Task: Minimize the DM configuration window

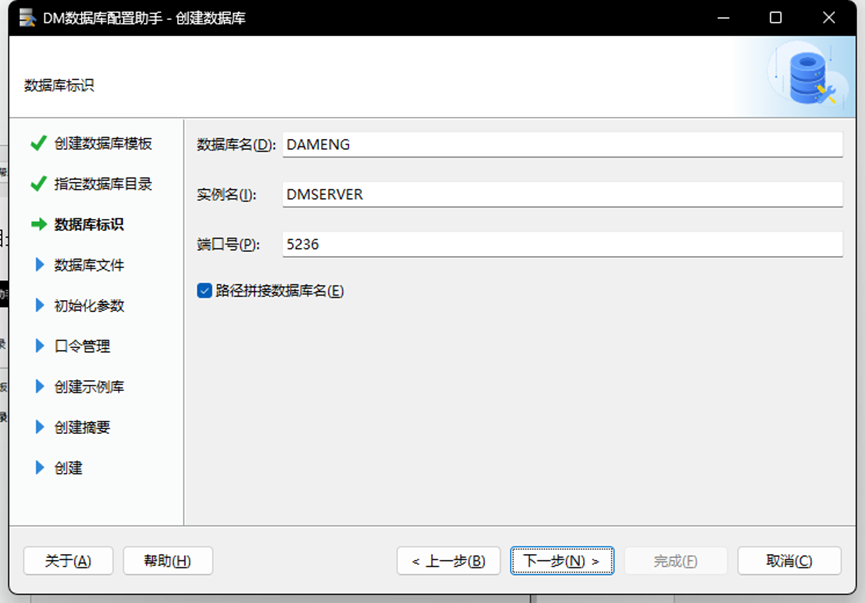Action: click(723, 18)
